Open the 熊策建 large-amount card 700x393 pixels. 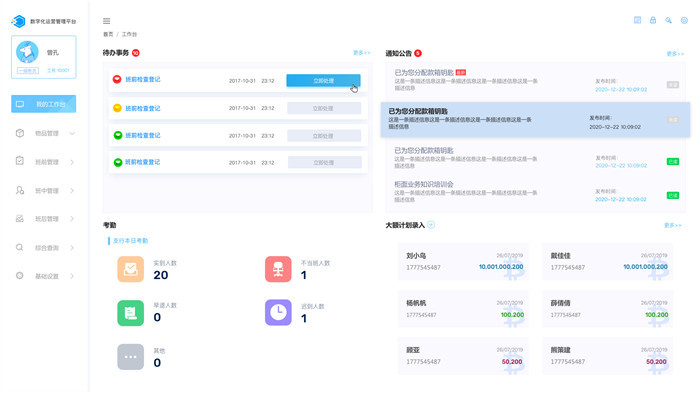[x=608, y=356]
